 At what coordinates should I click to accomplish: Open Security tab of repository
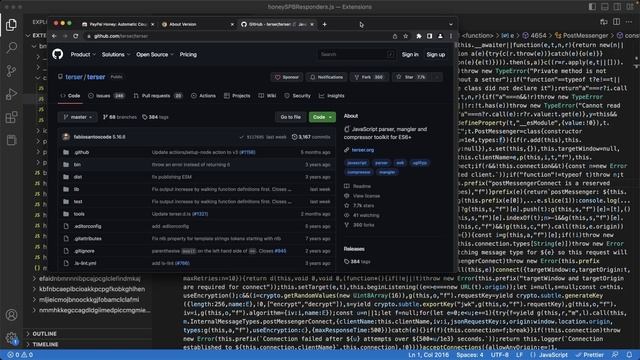[x=298, y=96]
